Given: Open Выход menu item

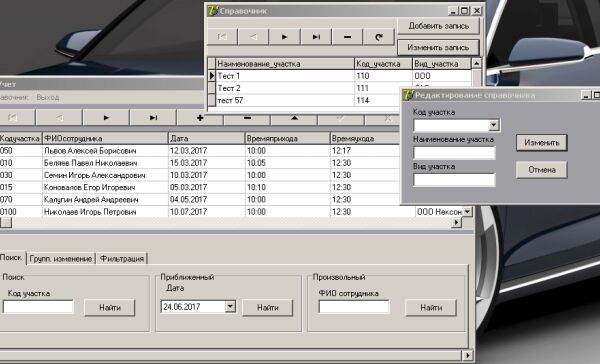Looking at the screenshot, I should tap(48, 97).
